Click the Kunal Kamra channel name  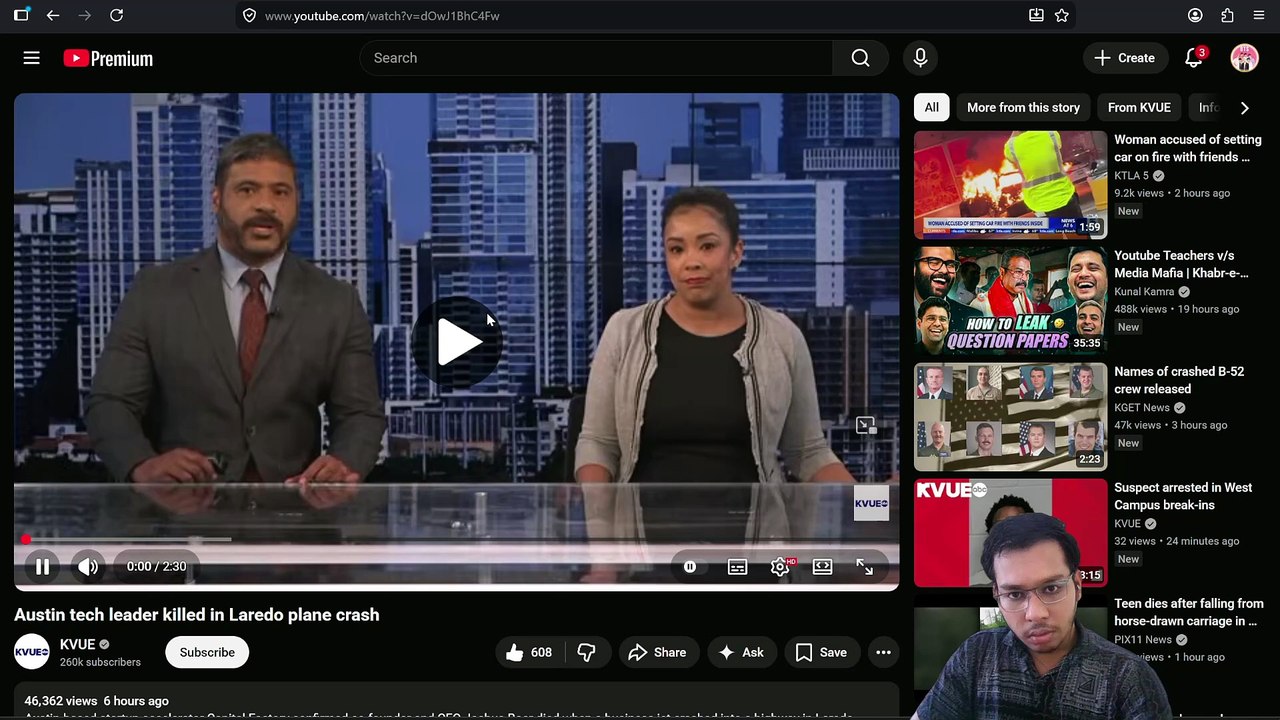[x=1144, y=292]
